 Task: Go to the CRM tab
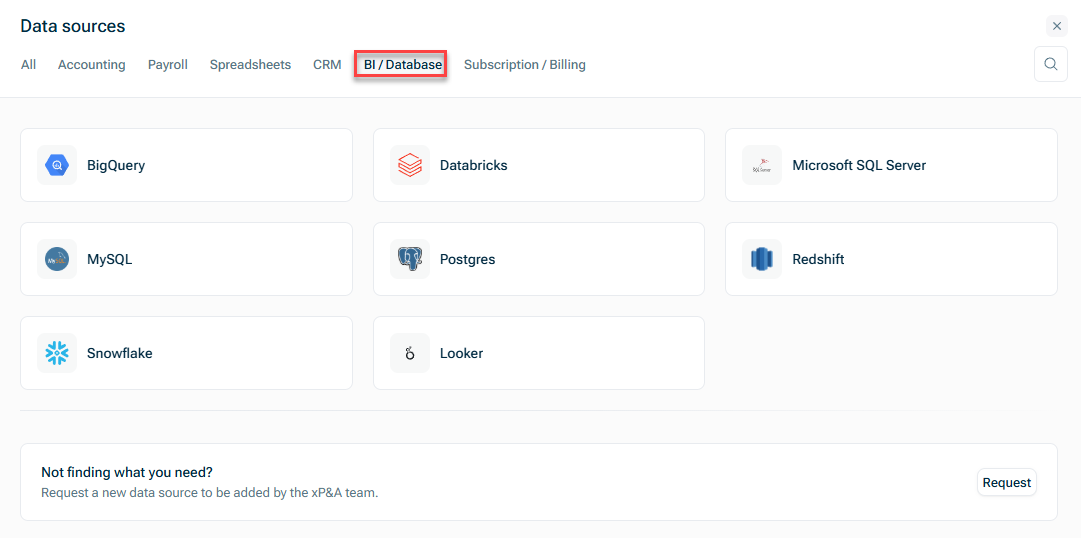point(327,65)
